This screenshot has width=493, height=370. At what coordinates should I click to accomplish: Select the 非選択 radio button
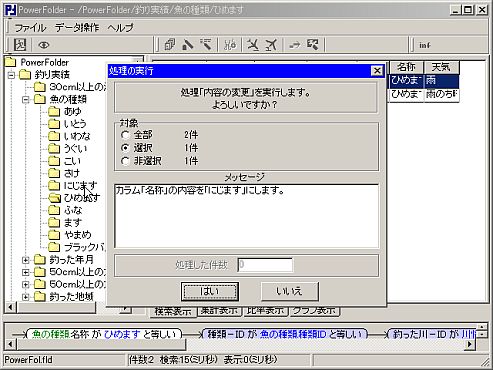[x=125, y=161]
